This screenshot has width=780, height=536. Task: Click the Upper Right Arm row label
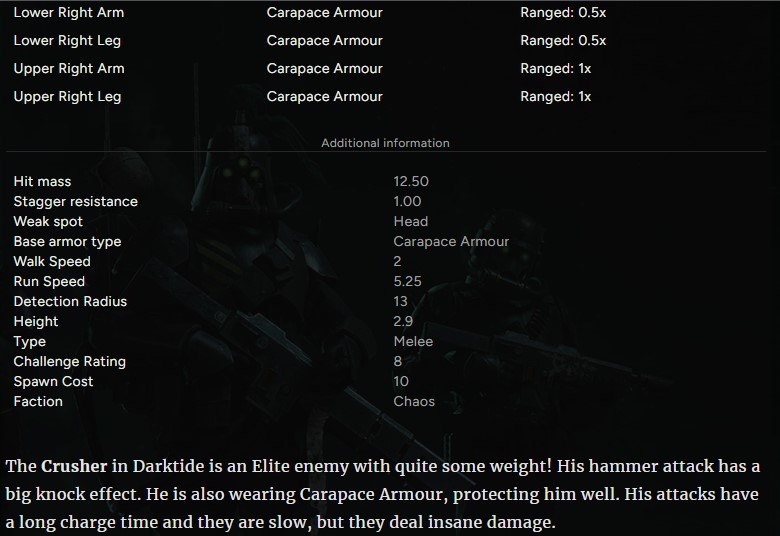[x=69, y=69]
